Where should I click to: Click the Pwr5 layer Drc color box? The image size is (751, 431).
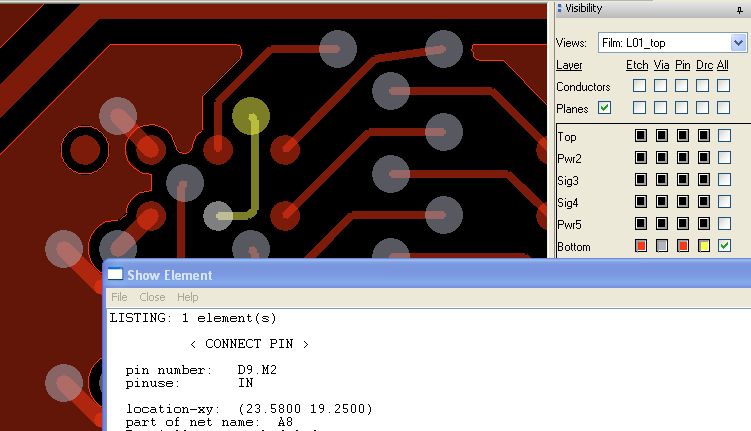(704, 224)
